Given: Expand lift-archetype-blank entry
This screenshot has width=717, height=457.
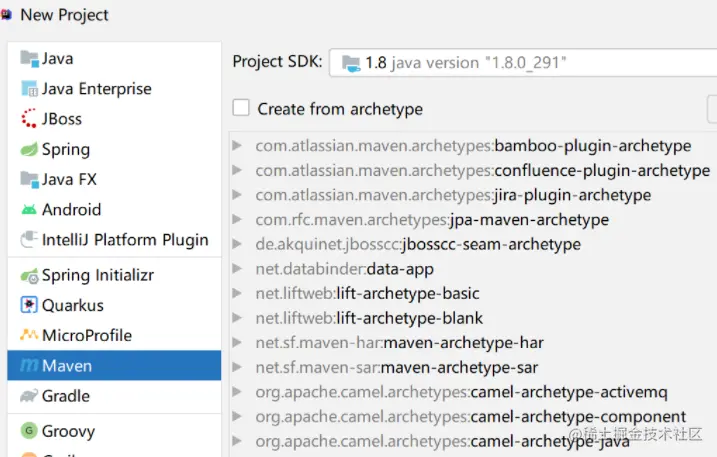Looking at the screenshot, I should click(x=237, y=318).
